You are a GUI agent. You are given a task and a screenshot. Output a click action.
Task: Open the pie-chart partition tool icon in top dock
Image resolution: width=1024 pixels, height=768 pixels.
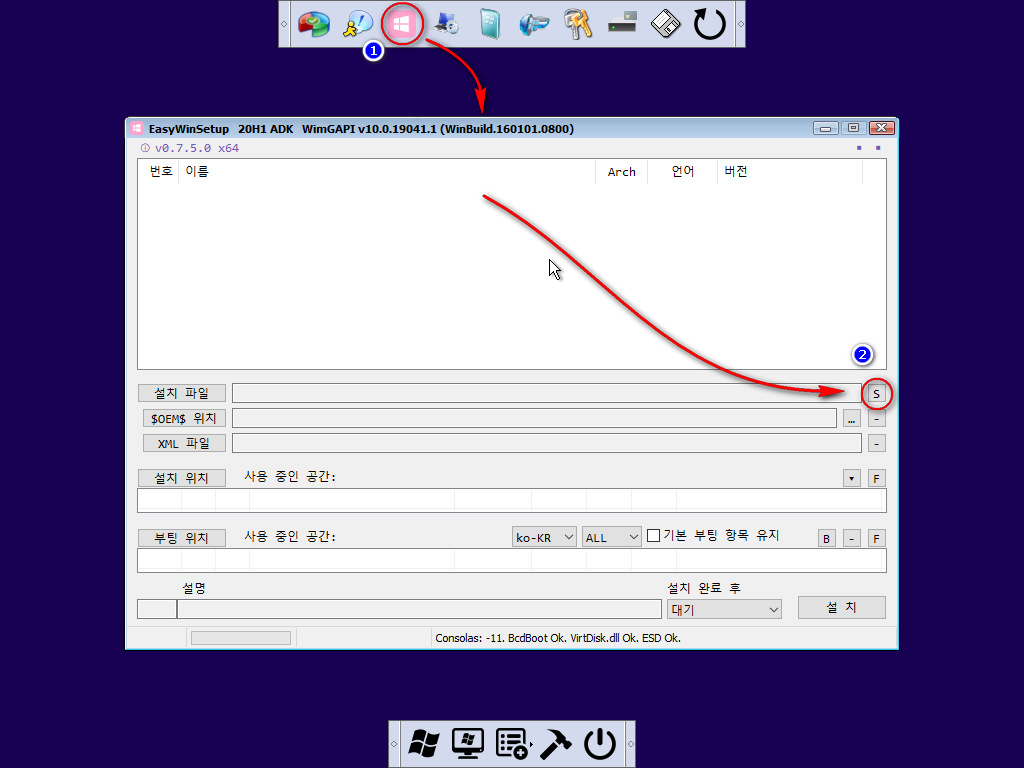(314, 24)
